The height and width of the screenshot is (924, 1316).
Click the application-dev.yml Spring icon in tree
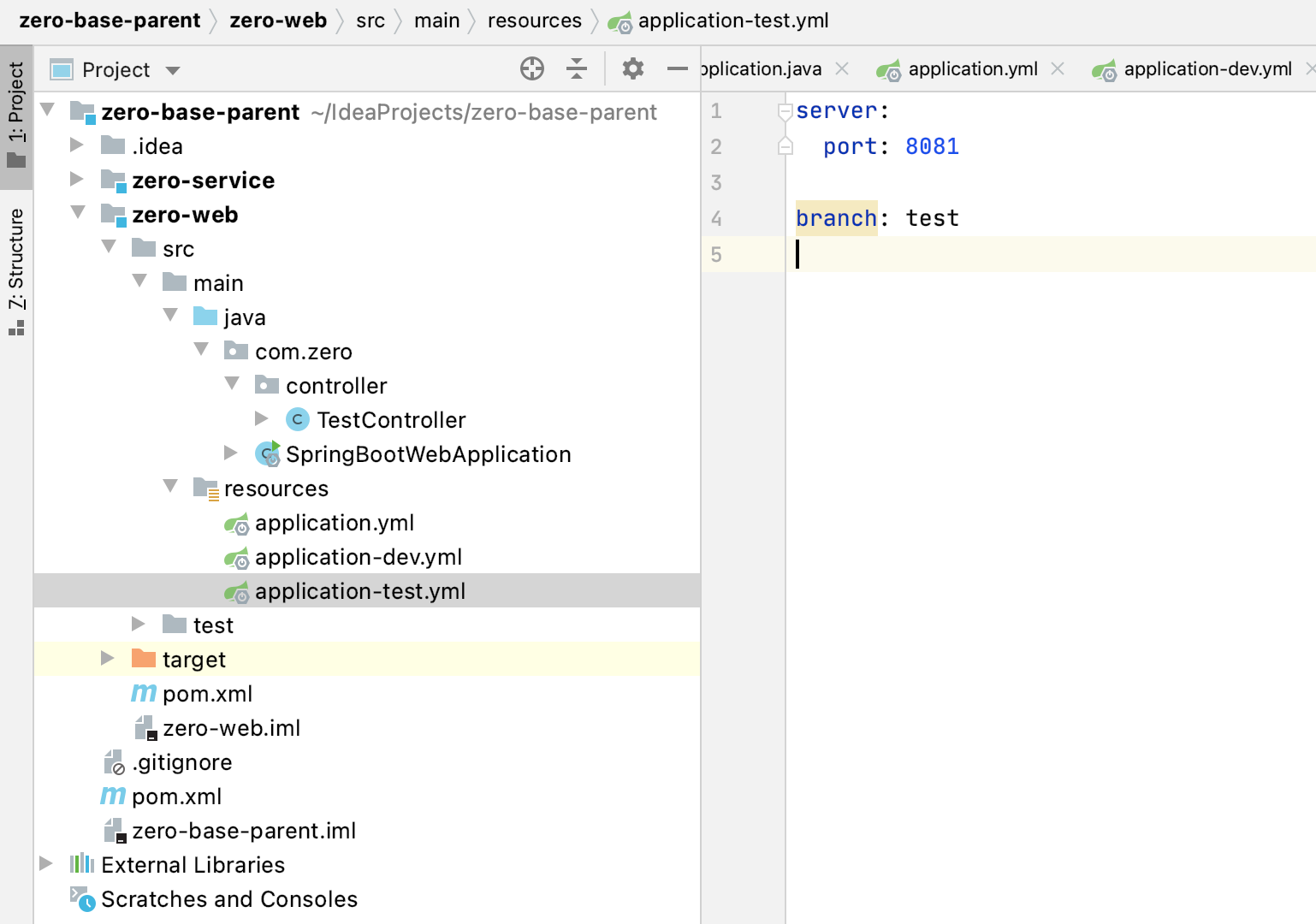point(236,558)
